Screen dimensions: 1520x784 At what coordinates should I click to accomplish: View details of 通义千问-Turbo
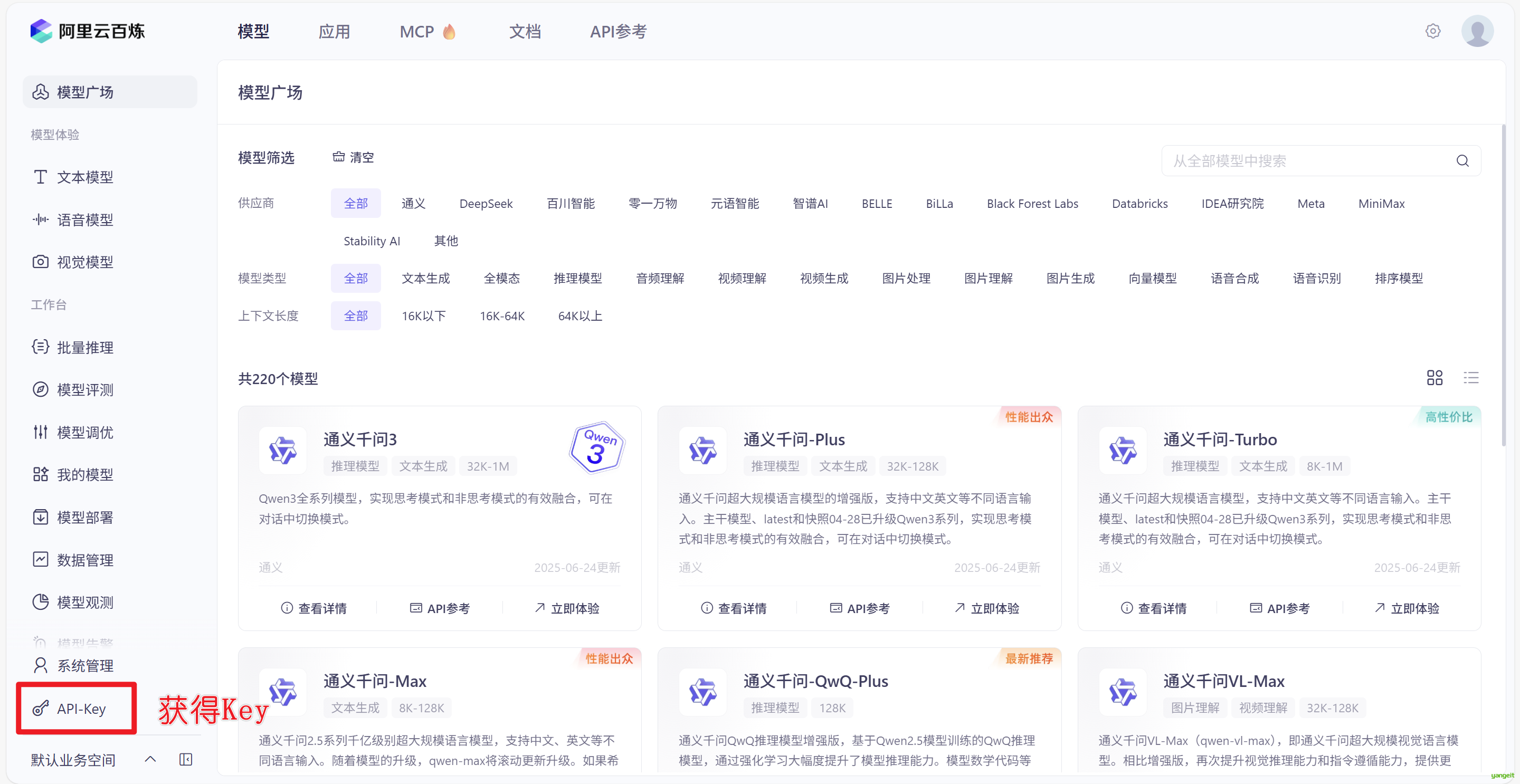[x=1154, y=608]
